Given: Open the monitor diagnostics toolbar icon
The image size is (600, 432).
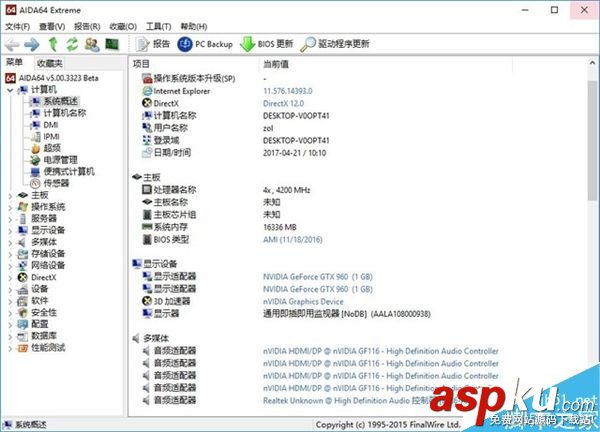Looking at the screenshot, I should pos(112,44).
